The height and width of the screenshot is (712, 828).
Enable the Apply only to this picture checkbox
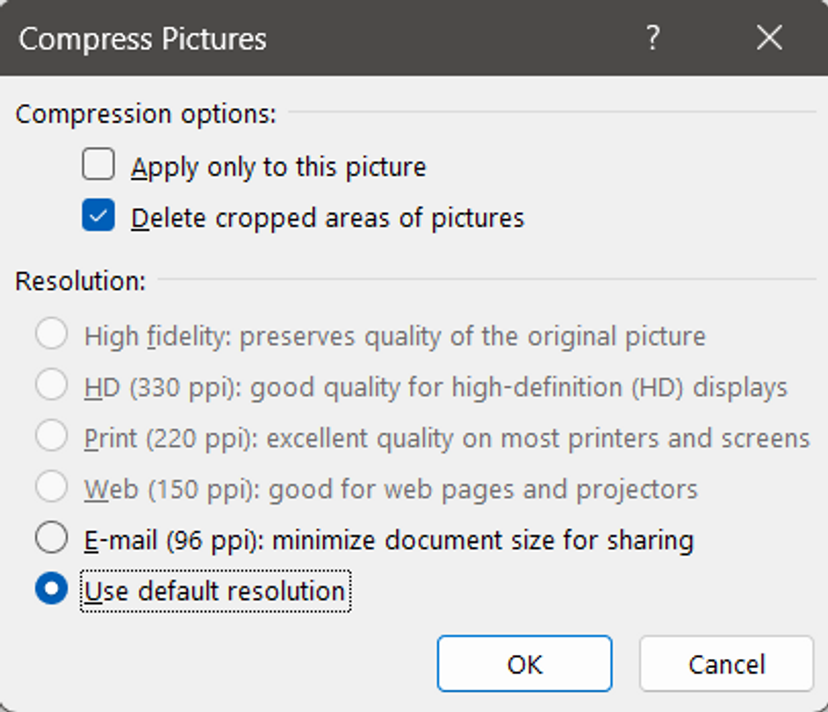[x=97, y=166]
